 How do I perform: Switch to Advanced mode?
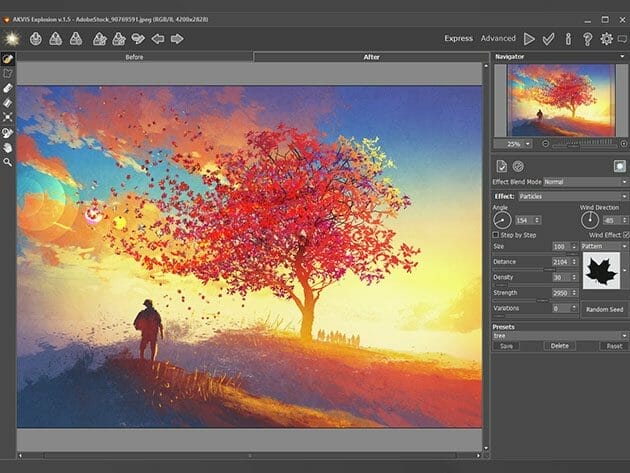click(x=498, y=39)
